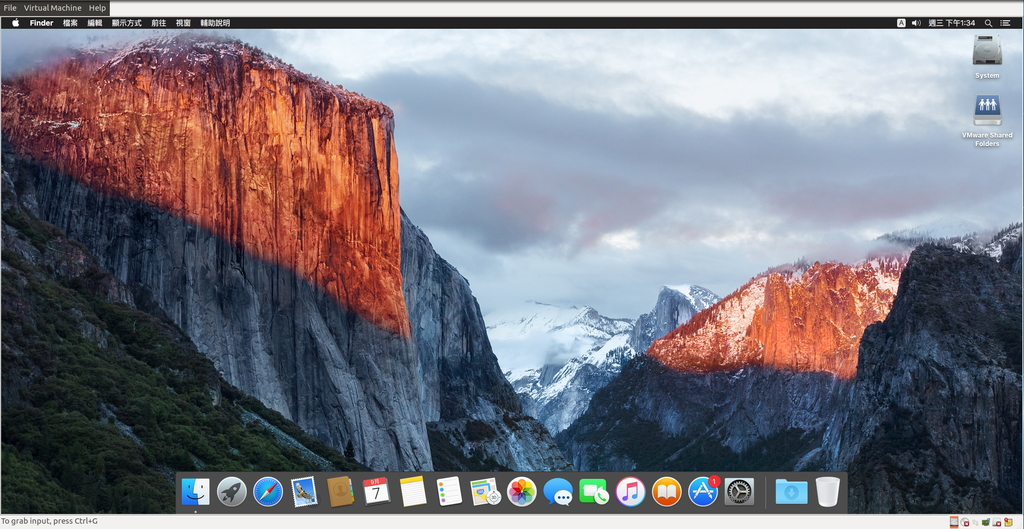Launch FaceTime green video icon
1024x529 pixels.
click(x=594, y=492)
